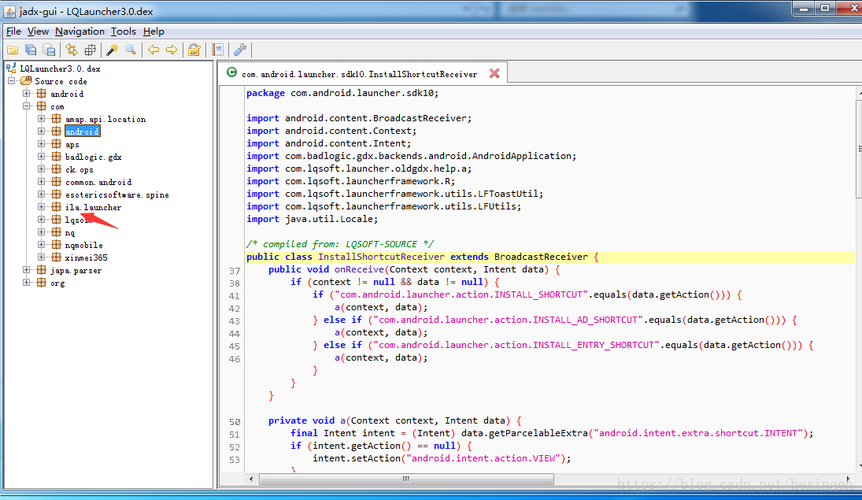
Task: Click the package icon beside ck.ops
Action: (56, 169)
